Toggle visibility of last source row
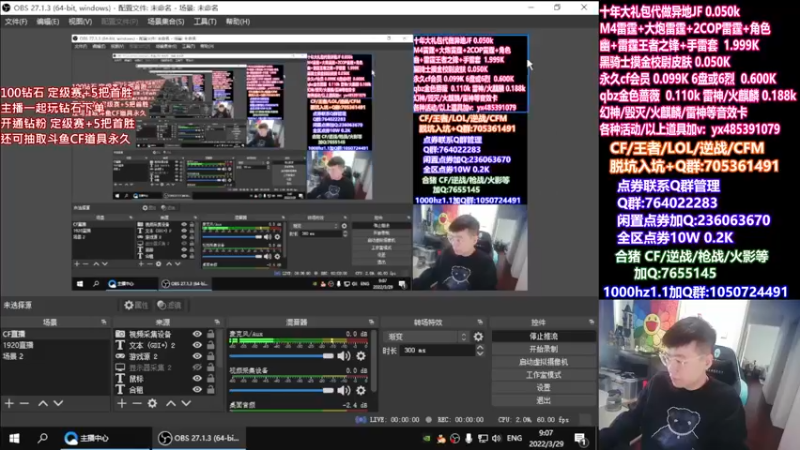 point(197,390)
